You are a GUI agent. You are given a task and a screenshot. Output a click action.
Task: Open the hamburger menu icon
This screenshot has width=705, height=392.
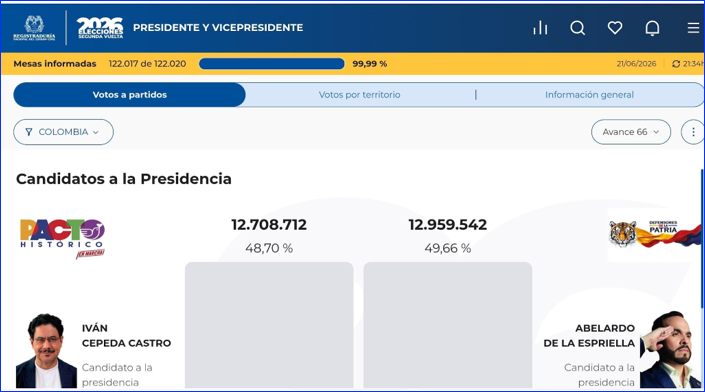(694, 28)
